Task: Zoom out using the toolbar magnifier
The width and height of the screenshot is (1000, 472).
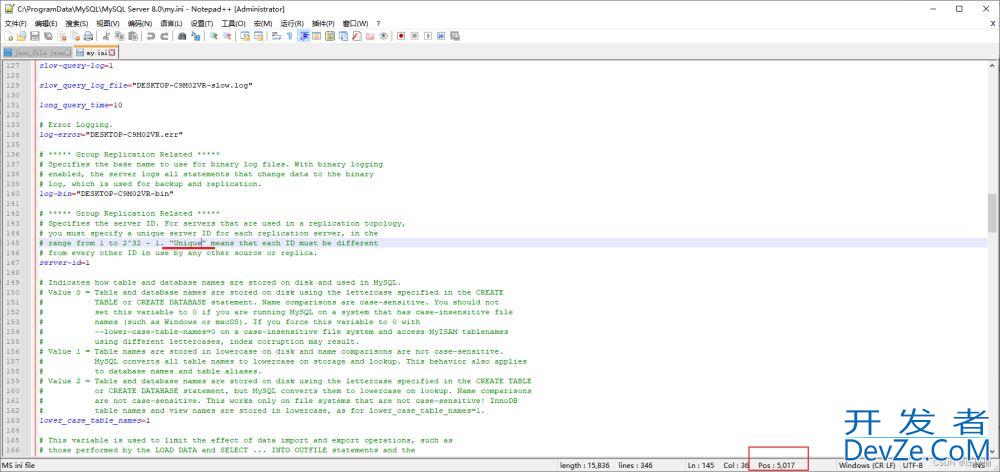Action: (227, 36)
